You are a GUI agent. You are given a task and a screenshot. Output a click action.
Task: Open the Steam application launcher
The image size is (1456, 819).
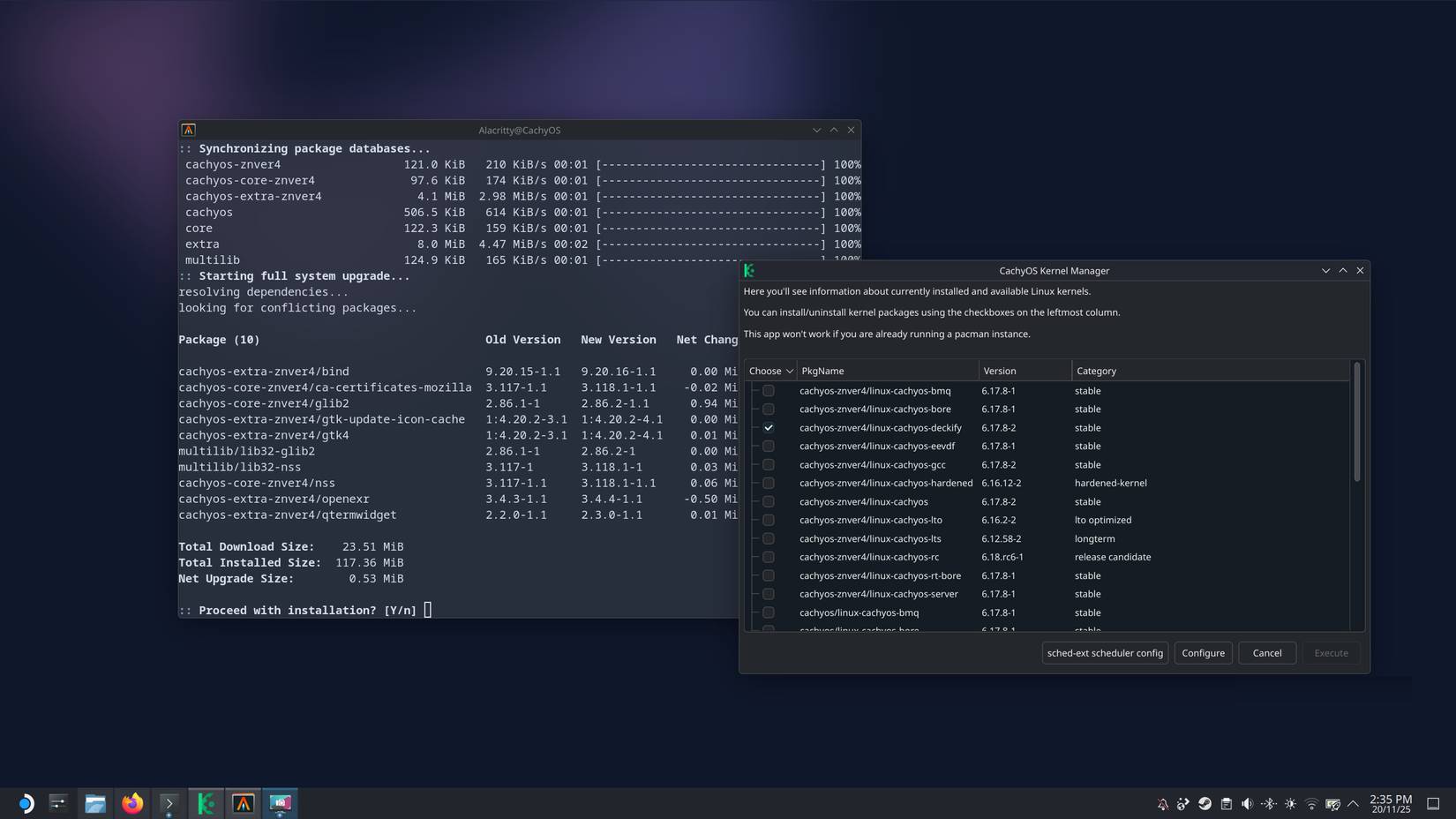pos(25,803)
